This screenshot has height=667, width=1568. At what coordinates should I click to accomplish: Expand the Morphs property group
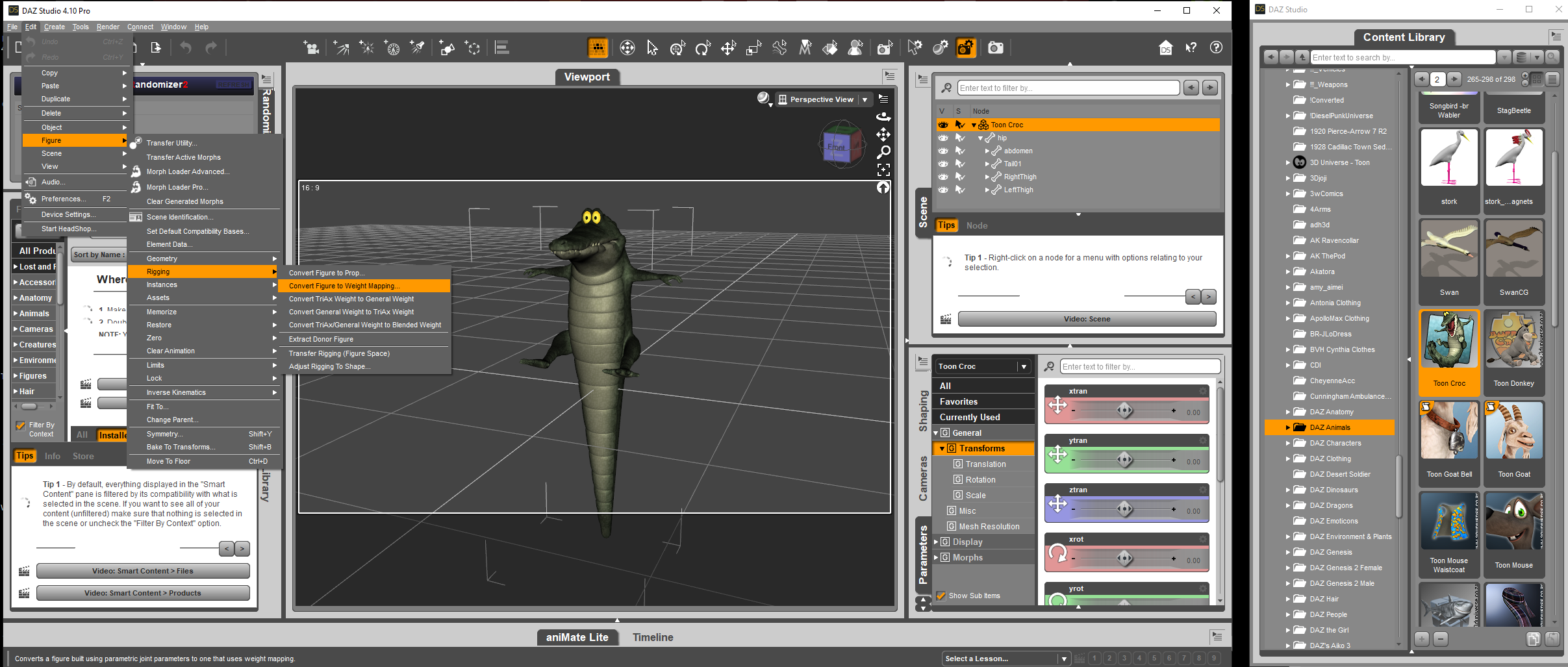[936, 557]
